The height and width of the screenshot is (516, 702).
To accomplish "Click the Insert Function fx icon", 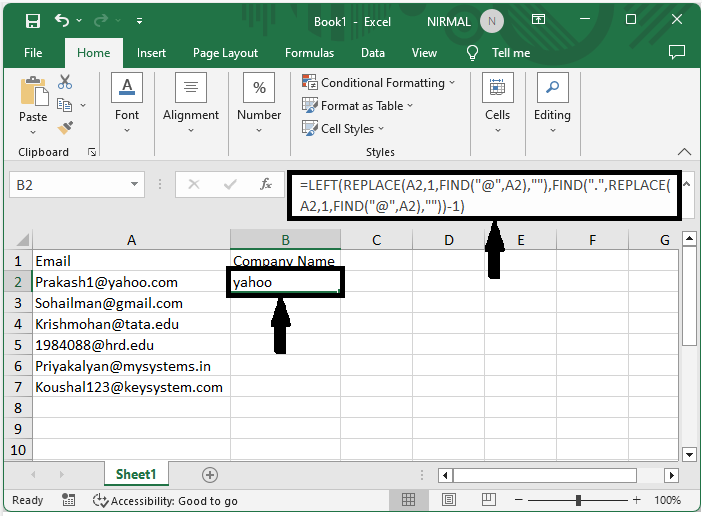I will 266,185.
